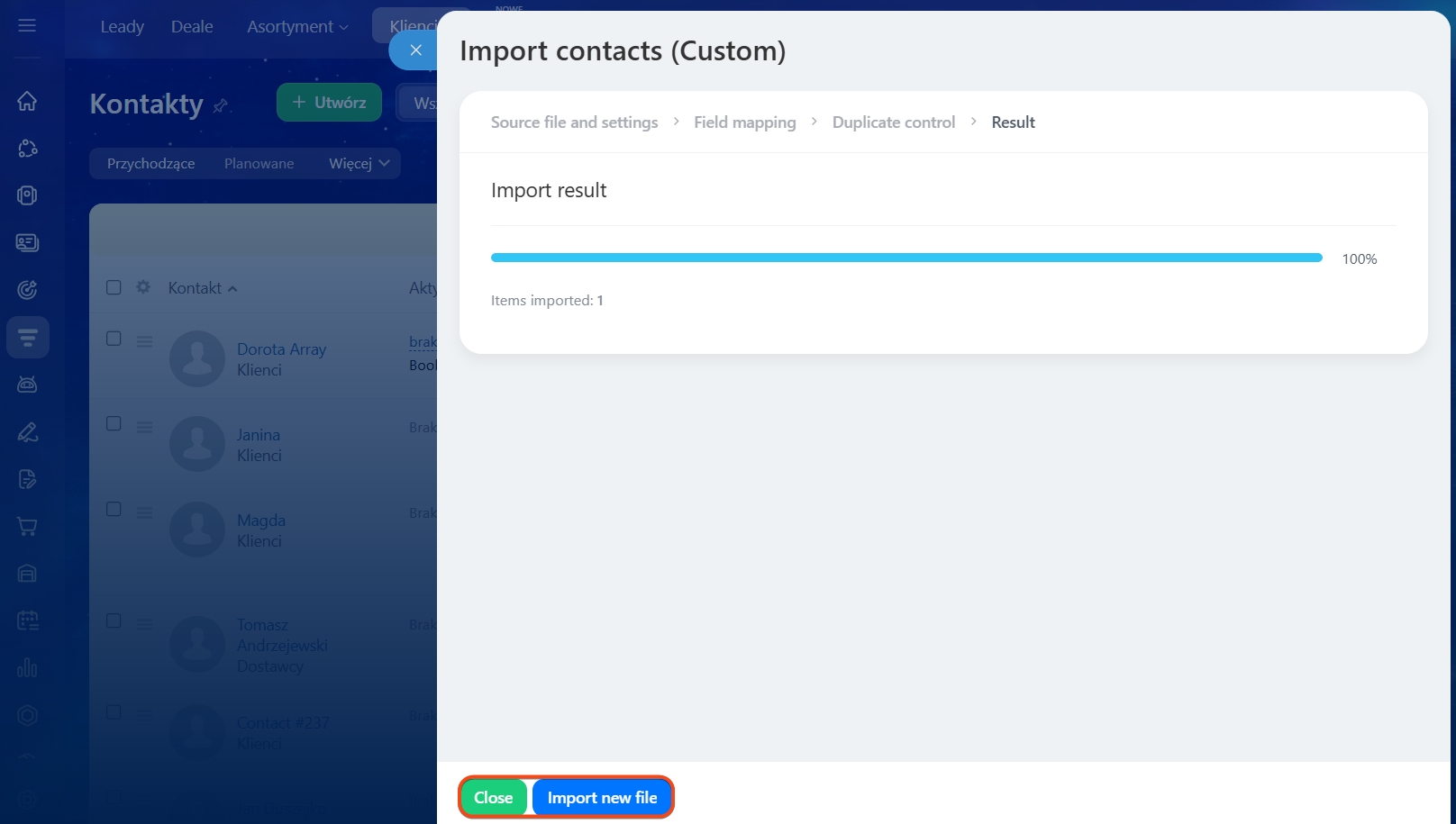1456x824 pixels.
Task: Click the gear settings icon in table header
Action: coord(143,287)
